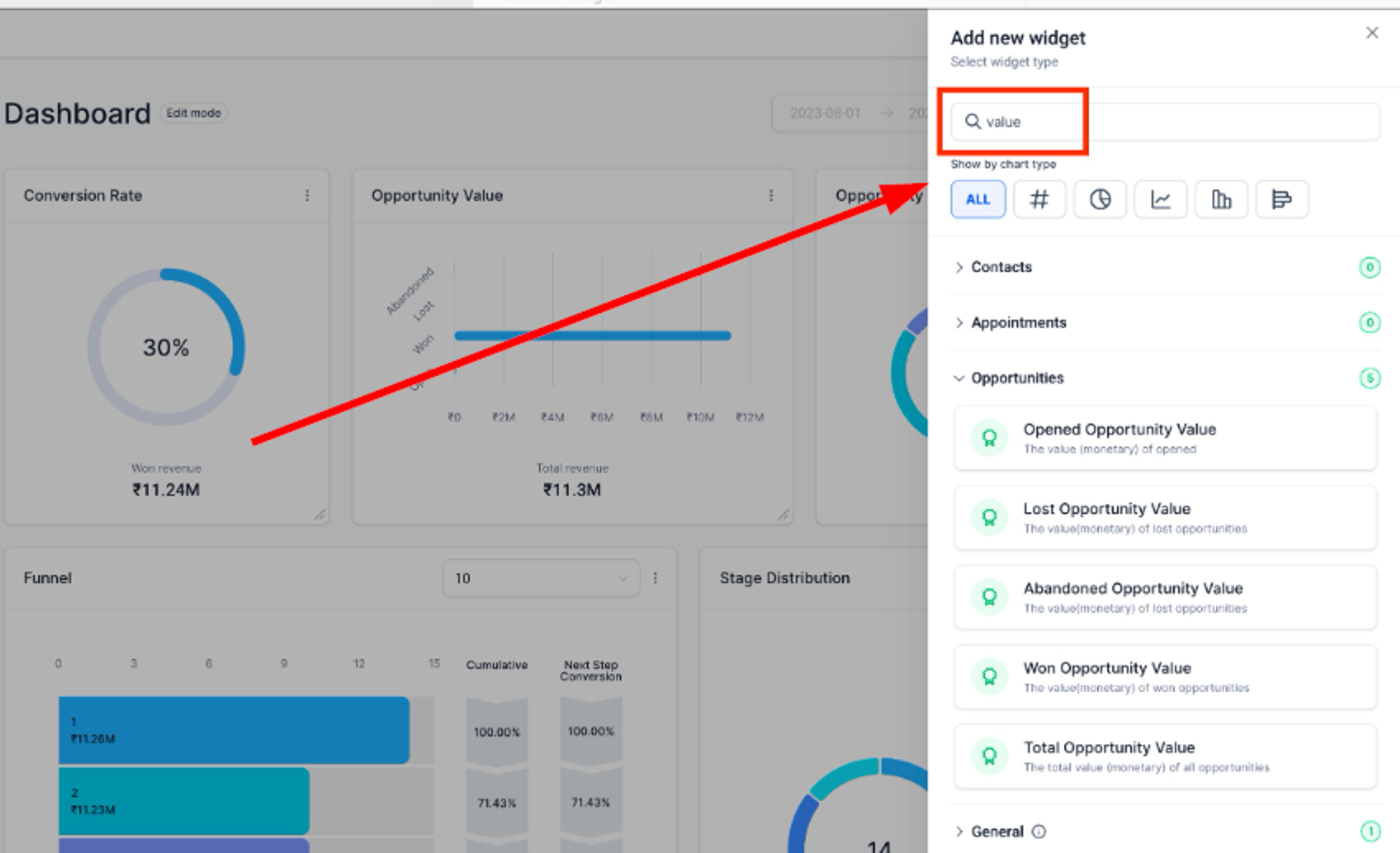Open the Funnel count dropdown showing 10
The width and height of the screenshot is (1400, 853).
click(541, 578)
